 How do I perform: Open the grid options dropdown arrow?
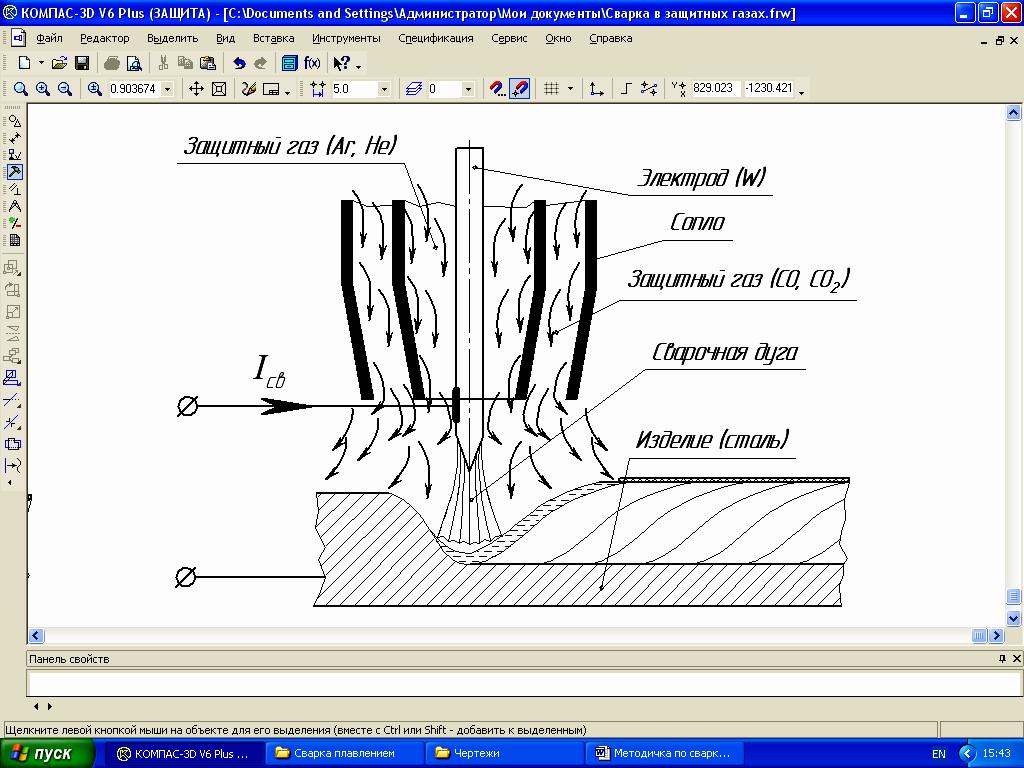(x=570, y=89)
